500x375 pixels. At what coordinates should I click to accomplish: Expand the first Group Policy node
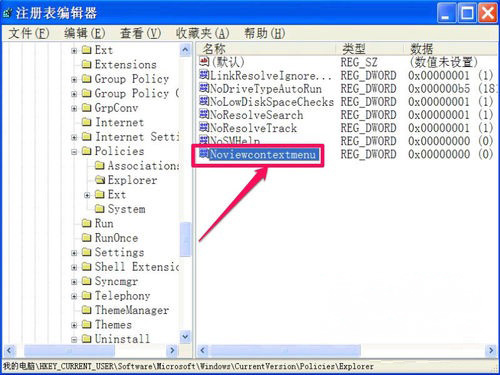pos(74,79)
